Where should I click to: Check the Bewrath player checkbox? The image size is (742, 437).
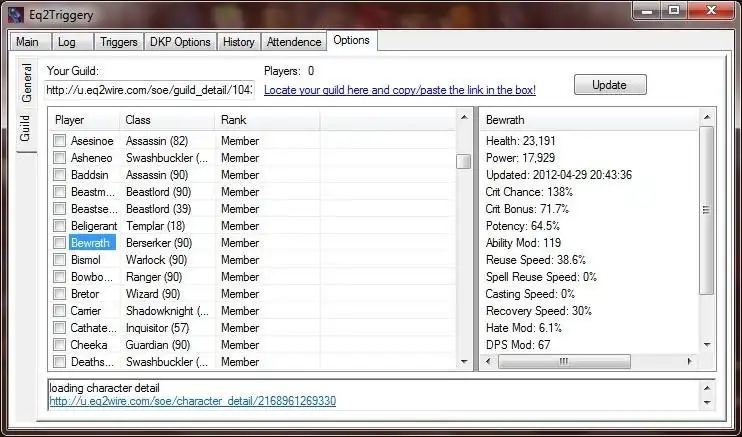[60, 243]
